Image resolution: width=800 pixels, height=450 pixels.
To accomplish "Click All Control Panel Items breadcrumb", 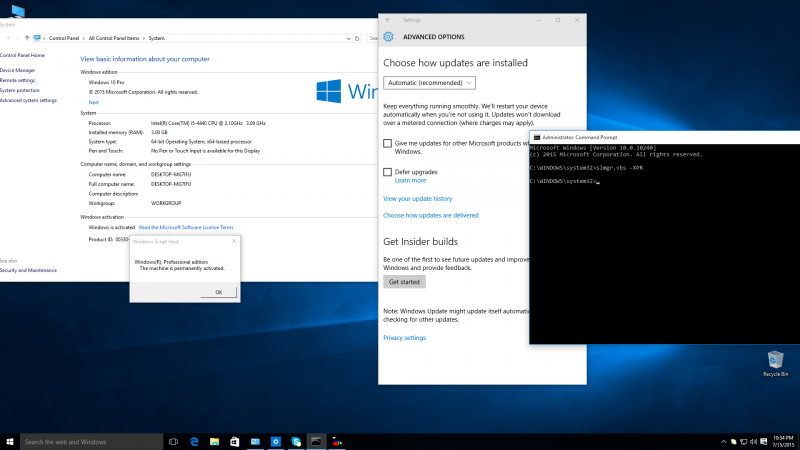I will [113, 38].
